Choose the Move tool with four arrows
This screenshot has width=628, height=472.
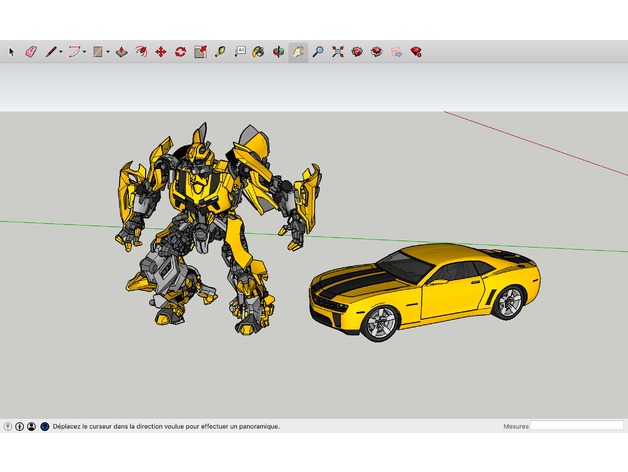(161, 52)
